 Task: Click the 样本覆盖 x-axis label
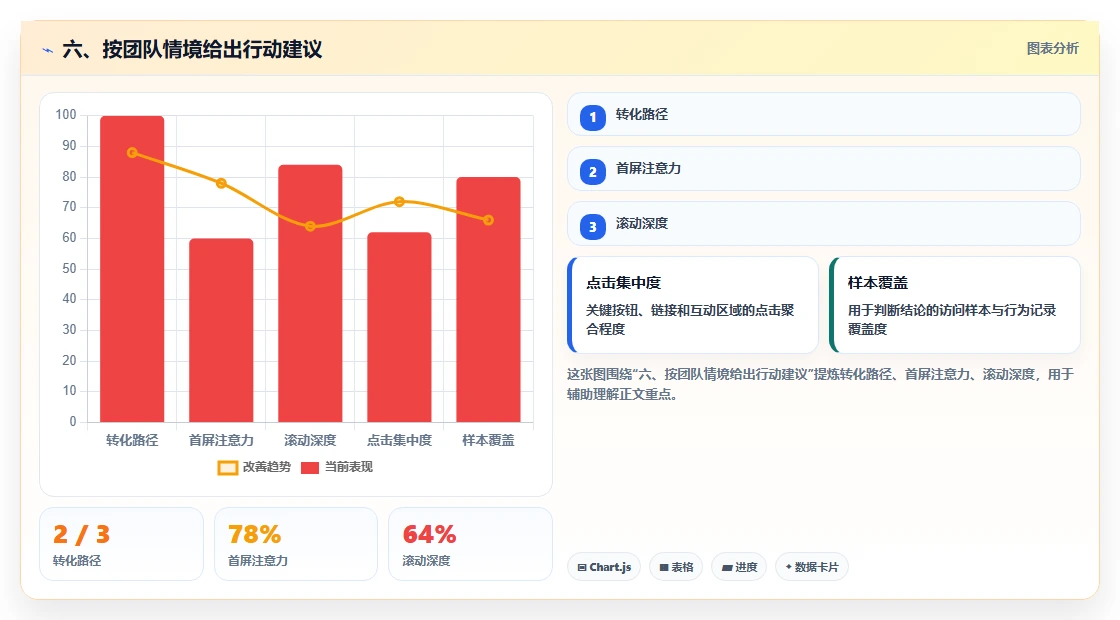[x=489, y=441]
